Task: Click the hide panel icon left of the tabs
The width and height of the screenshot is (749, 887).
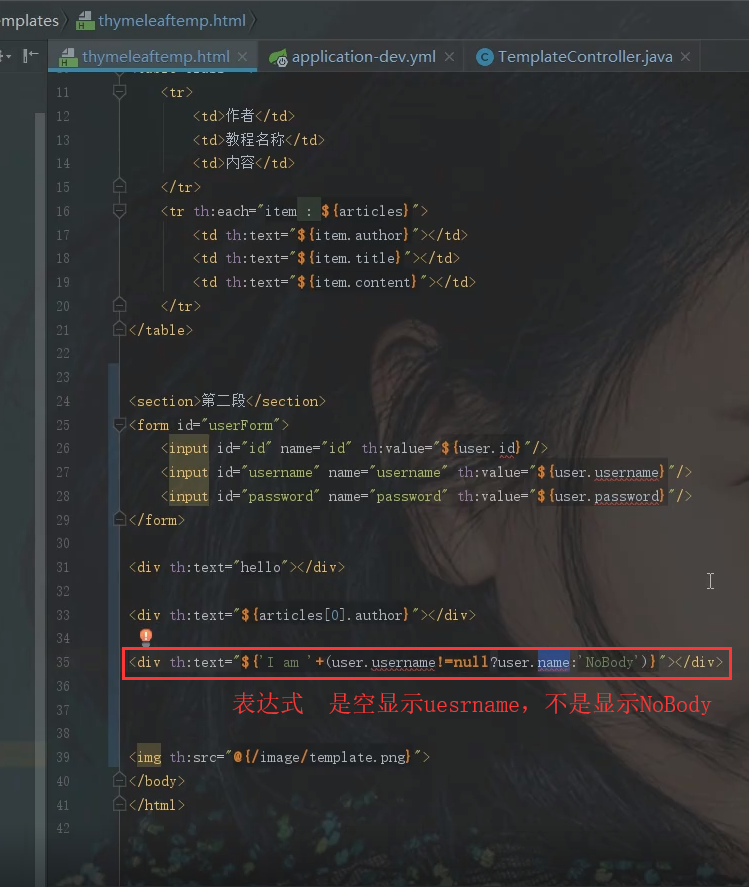Action: tap(31, 55)
